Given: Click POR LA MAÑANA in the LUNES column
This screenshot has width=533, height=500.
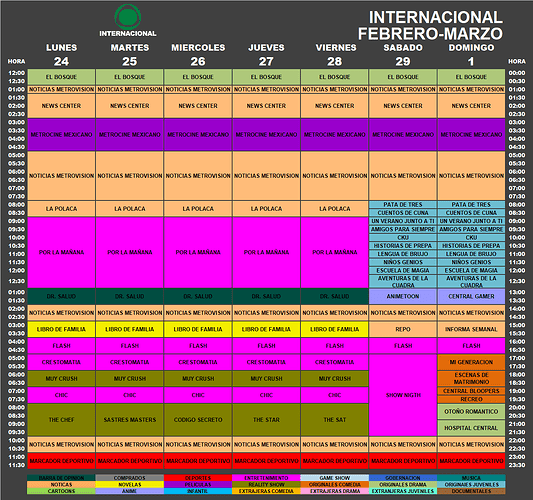Looking at the screenshot, I should point(62,252).
